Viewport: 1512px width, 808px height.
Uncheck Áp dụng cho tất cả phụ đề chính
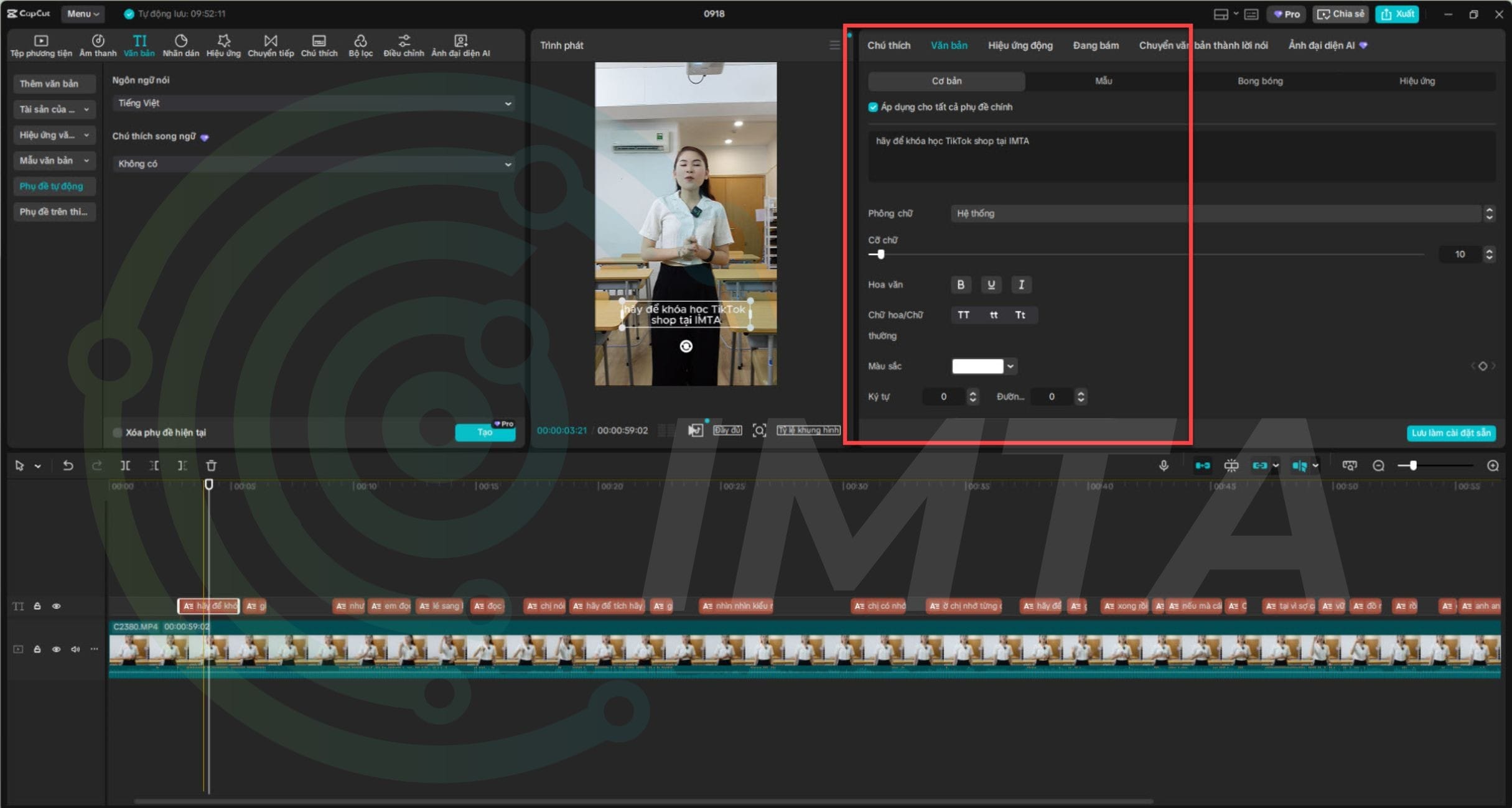click(x=873, y=107)
